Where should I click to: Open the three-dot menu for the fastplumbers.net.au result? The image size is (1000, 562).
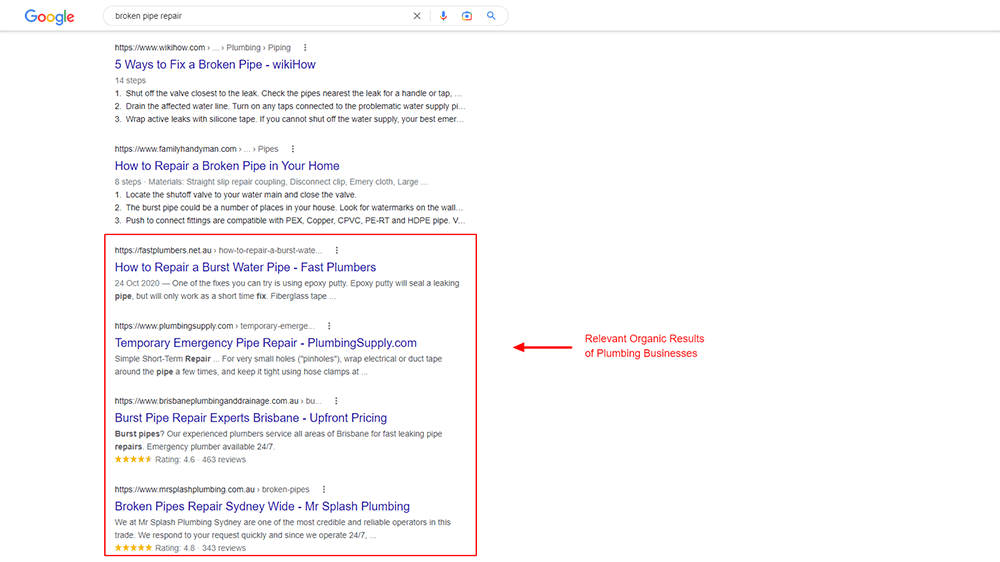pyautogui.click(x=337, y=251)
